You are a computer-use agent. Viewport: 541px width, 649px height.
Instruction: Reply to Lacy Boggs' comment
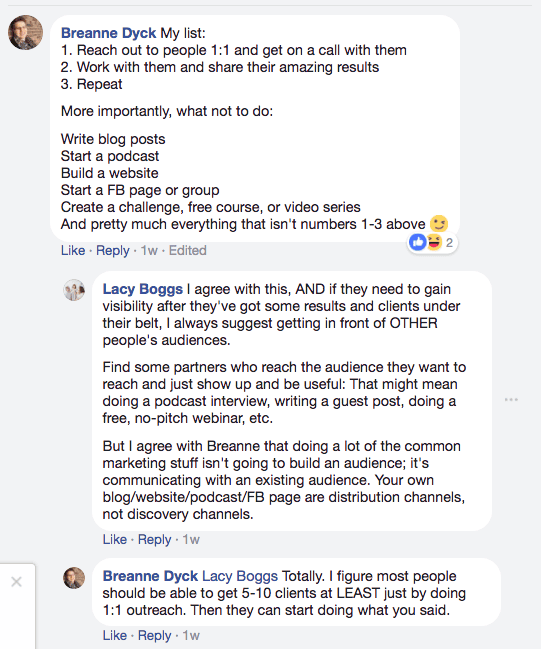click(154, 539)
